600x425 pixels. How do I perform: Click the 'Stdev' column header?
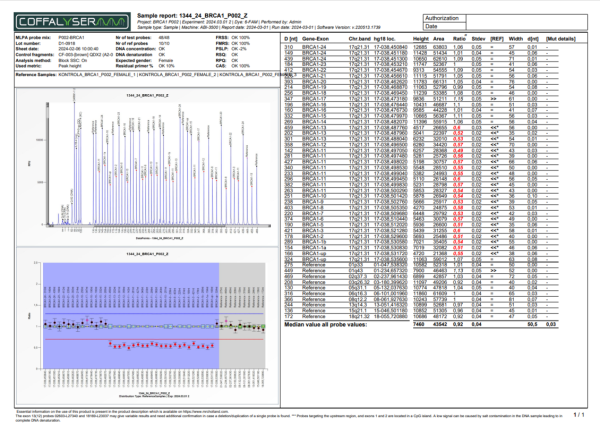pos(478,39)
